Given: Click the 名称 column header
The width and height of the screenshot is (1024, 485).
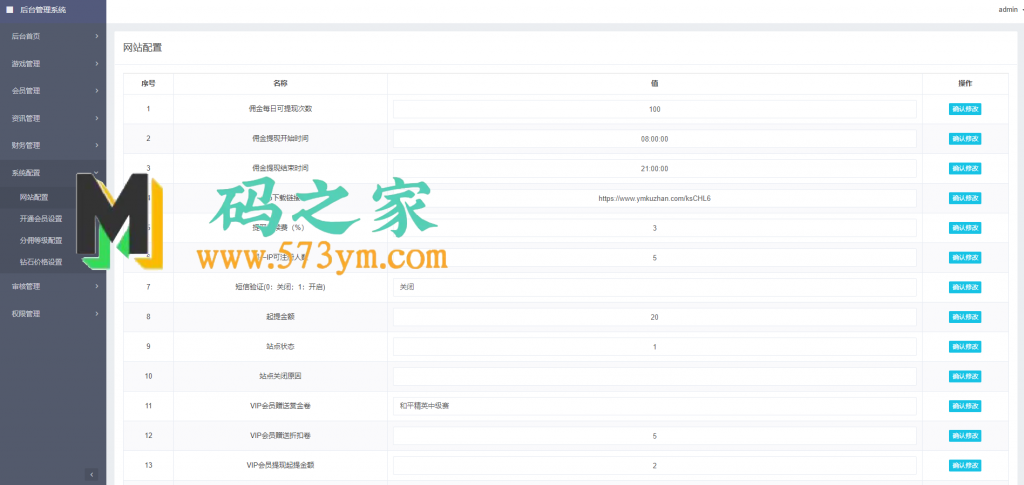Looking at the screenshot, I should 280,84.
